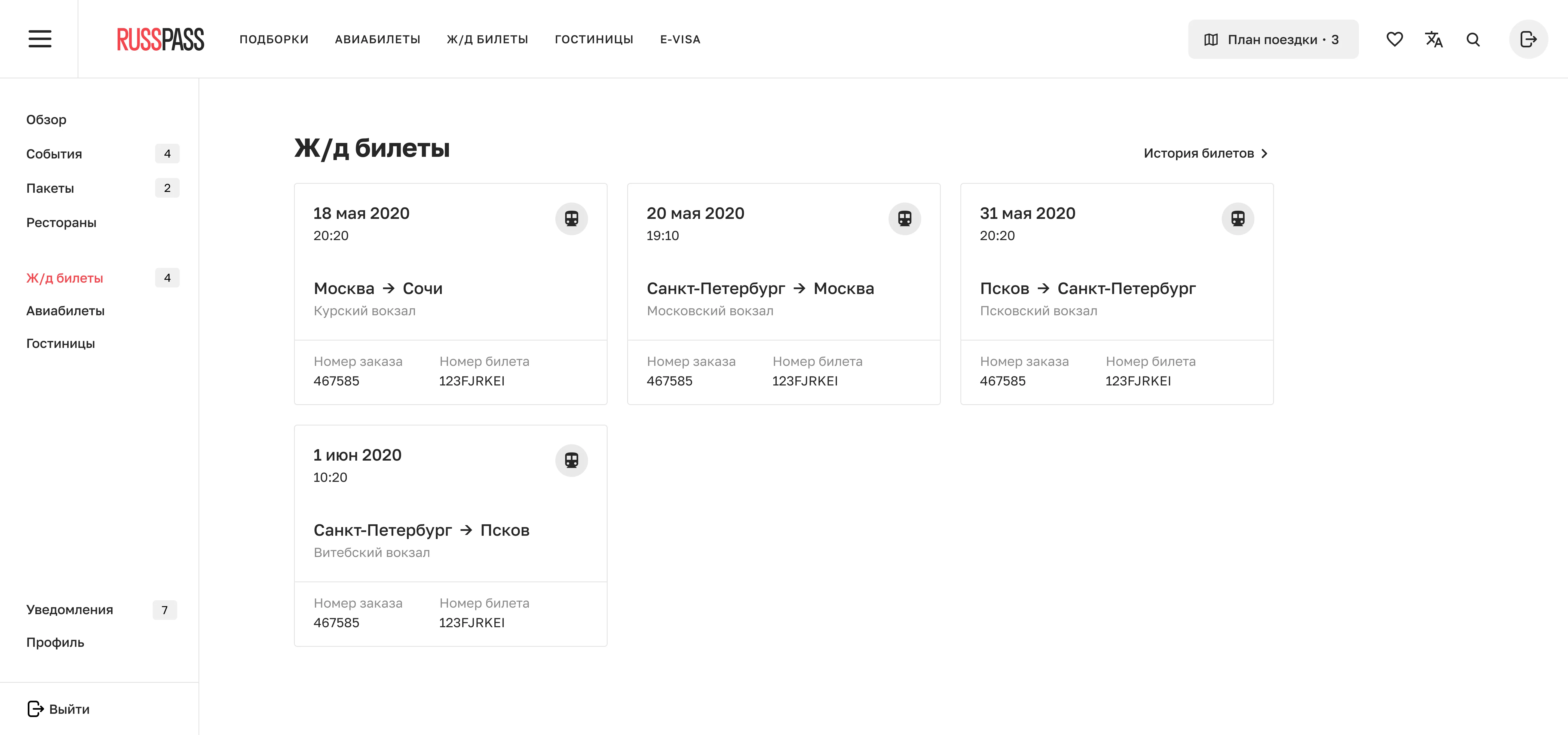Viewport: 1568px width, 735px height.
Task: Click the round logout icon in header
Action: coord(1529,39)
